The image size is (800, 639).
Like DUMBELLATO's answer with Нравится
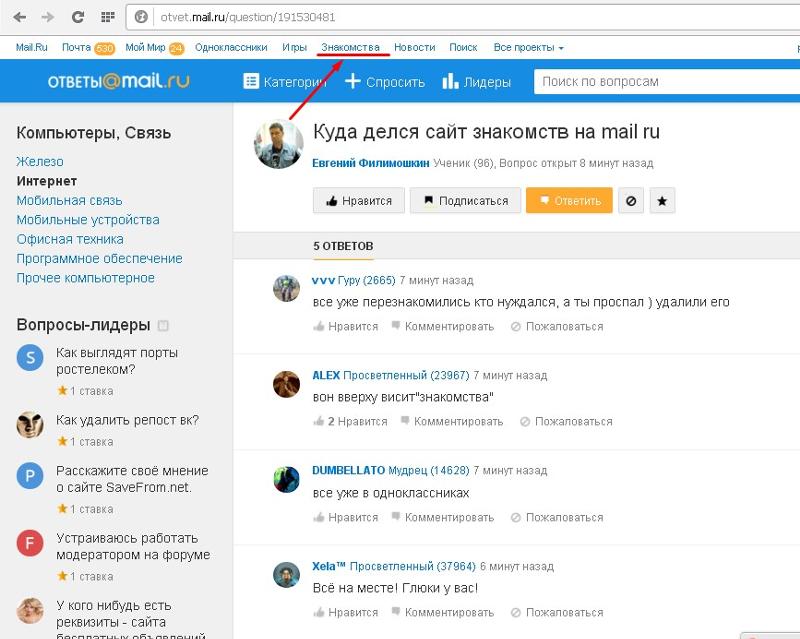click(x=346, y=518)
